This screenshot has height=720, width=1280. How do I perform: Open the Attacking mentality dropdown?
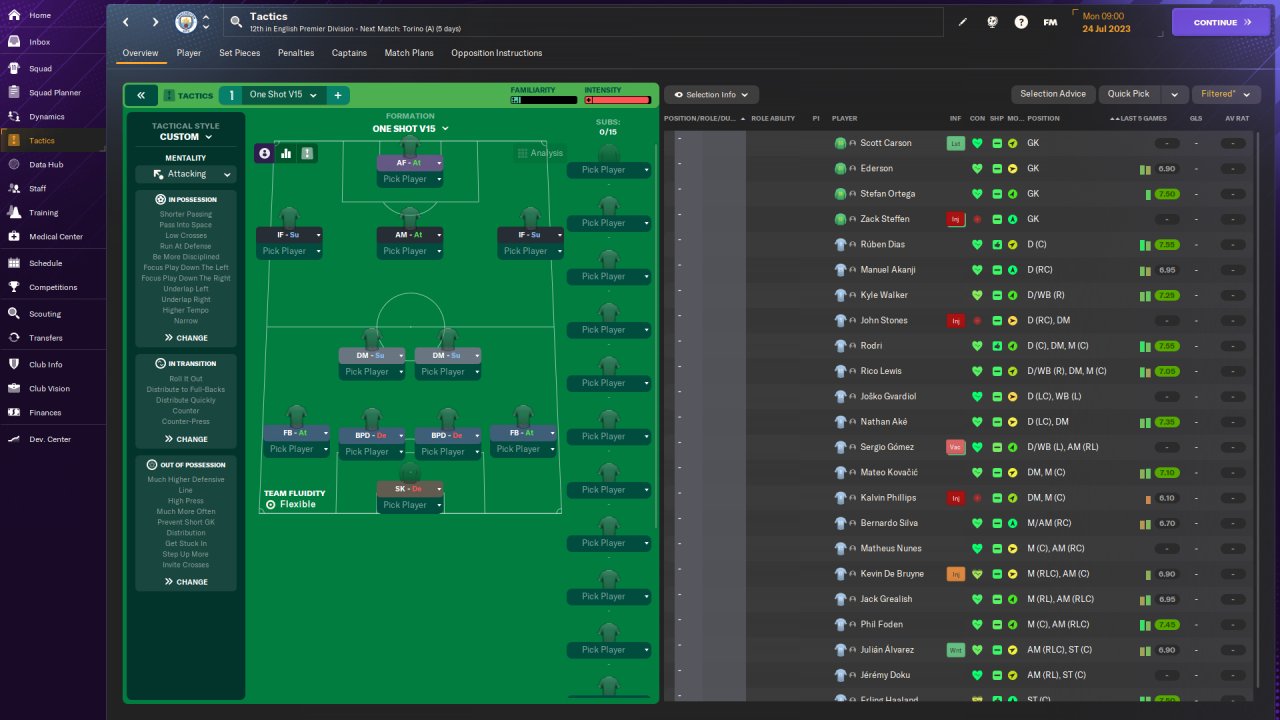click(186, 174)
